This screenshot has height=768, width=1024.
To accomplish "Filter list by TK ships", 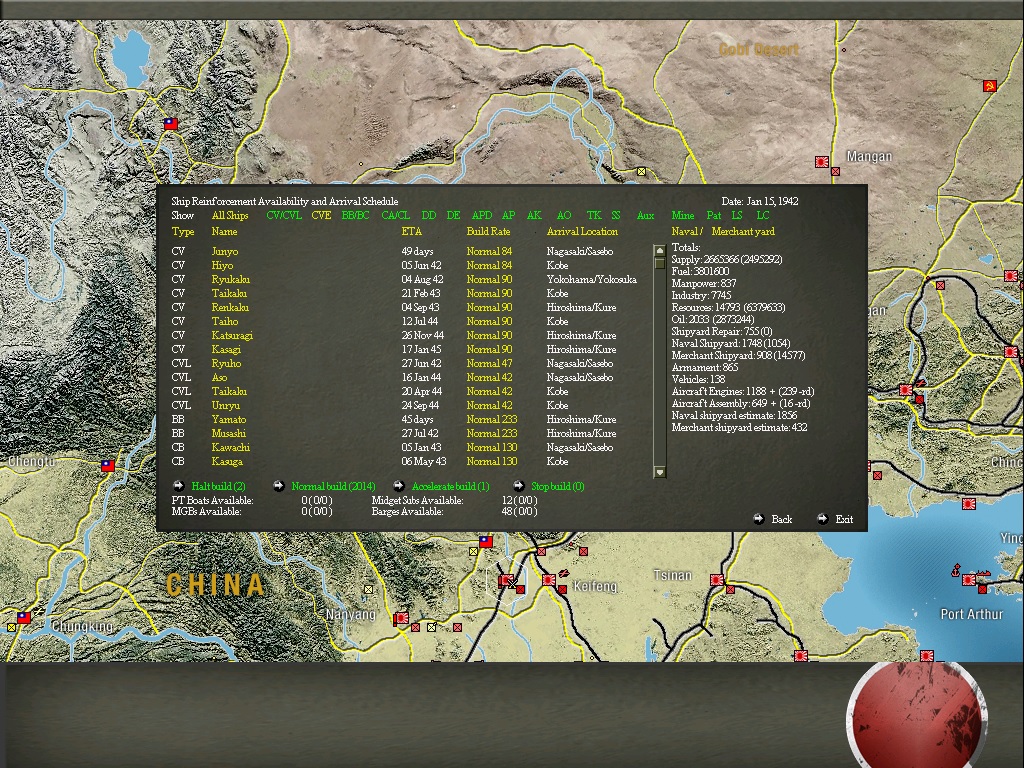I will coord(594,215).
